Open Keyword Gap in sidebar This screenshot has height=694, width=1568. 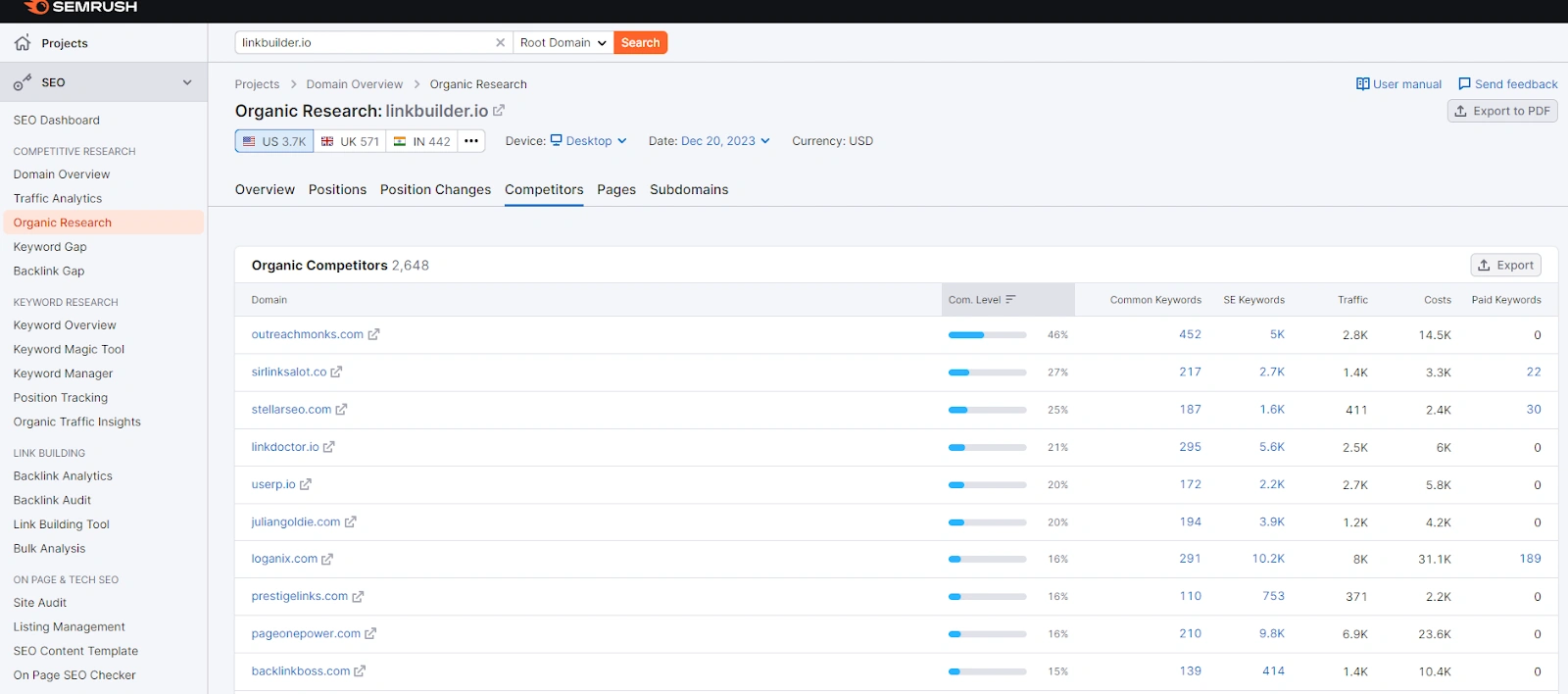(x=50, y=247)
